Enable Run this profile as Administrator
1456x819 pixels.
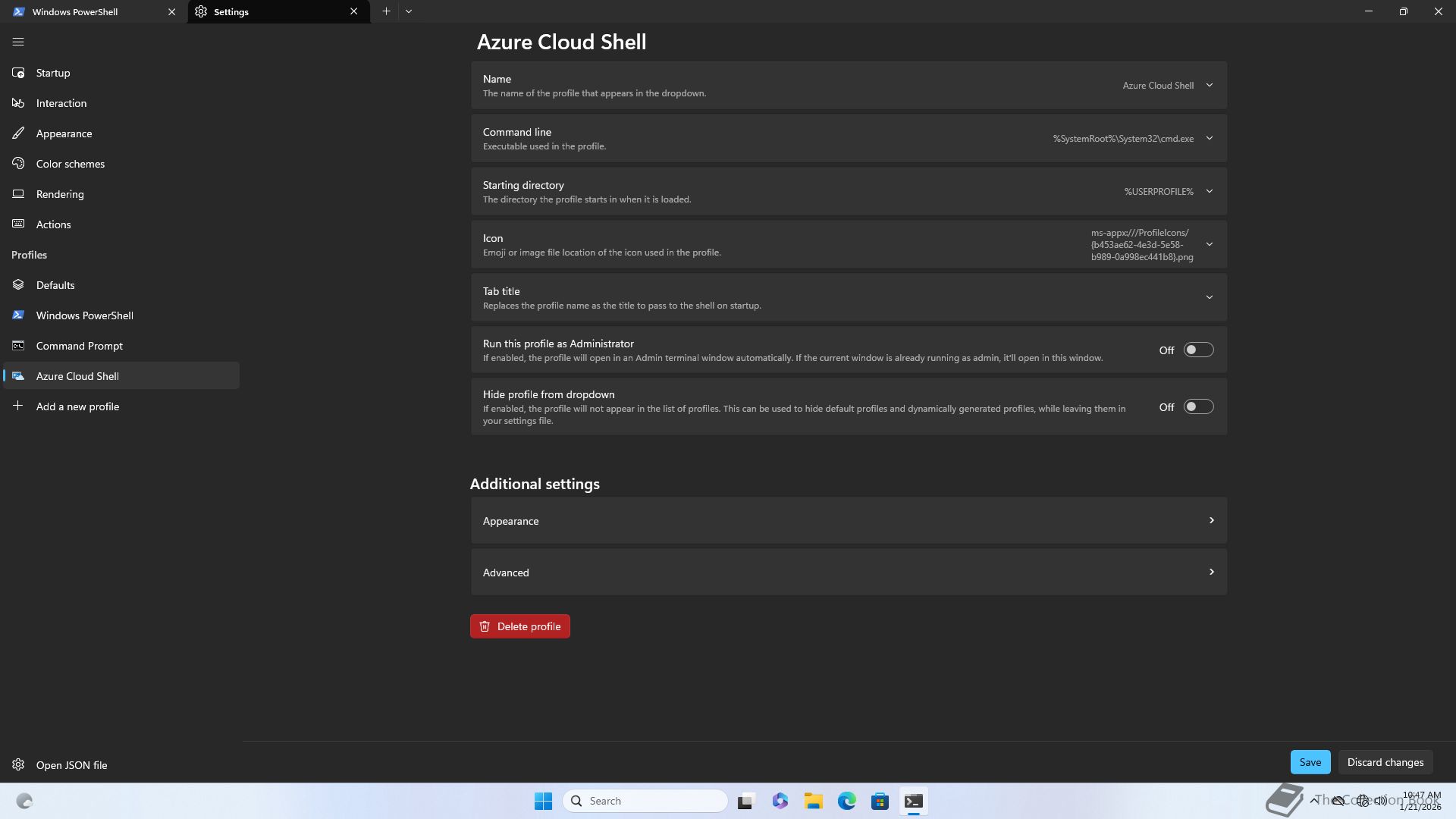1198,350
